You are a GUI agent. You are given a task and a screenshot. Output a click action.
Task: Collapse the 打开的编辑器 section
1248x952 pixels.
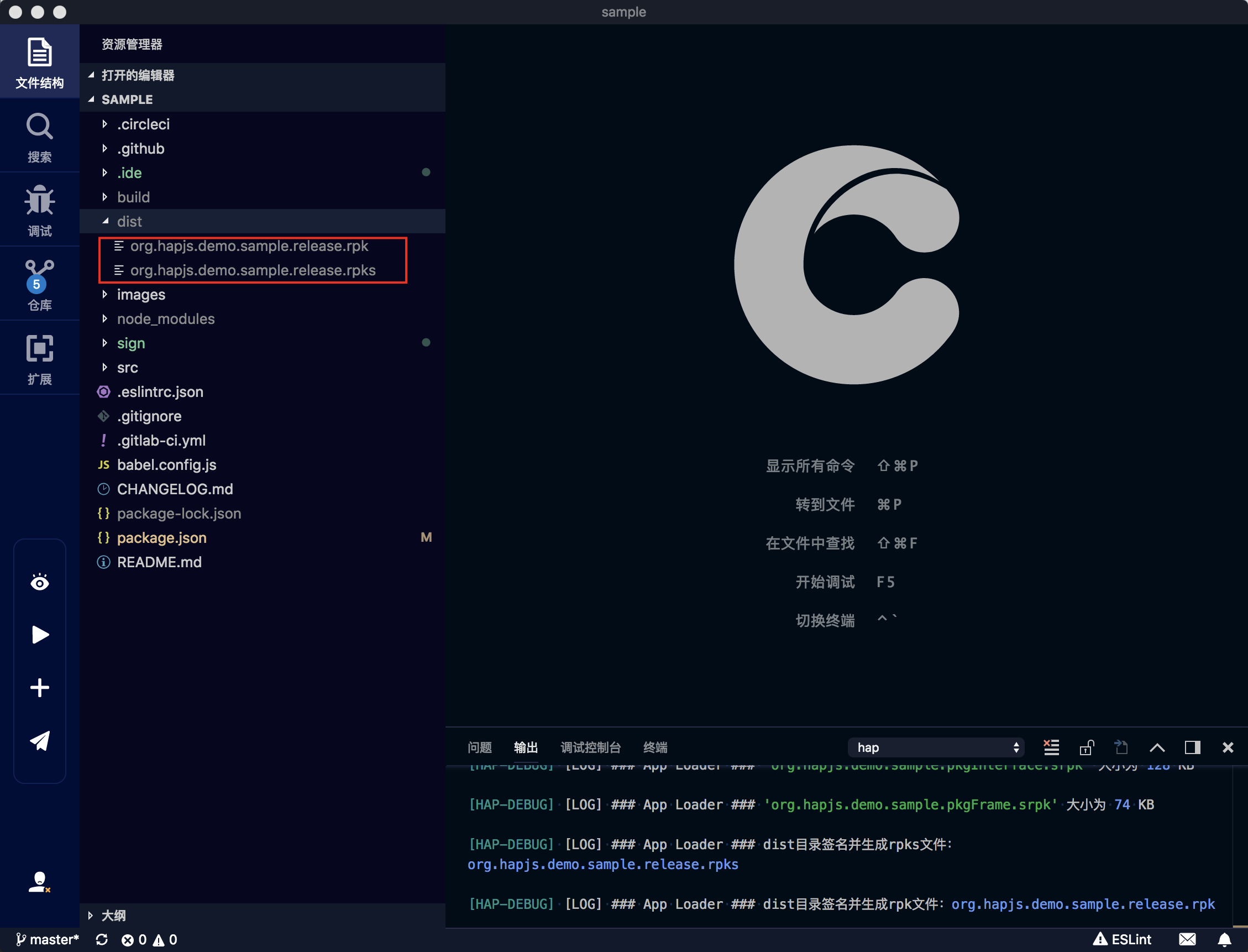pyautogui.click(x=263, y=75)
